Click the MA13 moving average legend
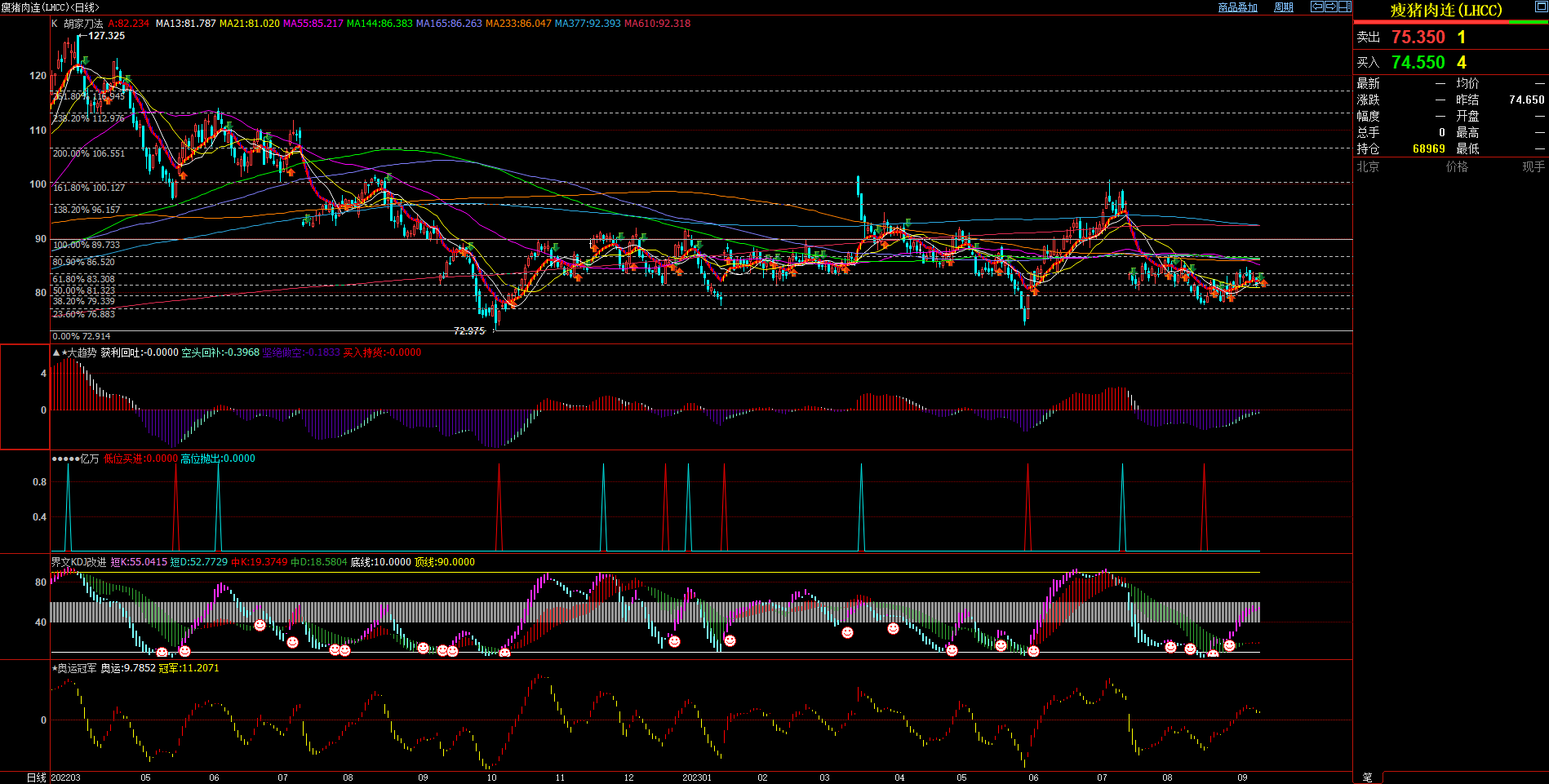 point(185,24)
